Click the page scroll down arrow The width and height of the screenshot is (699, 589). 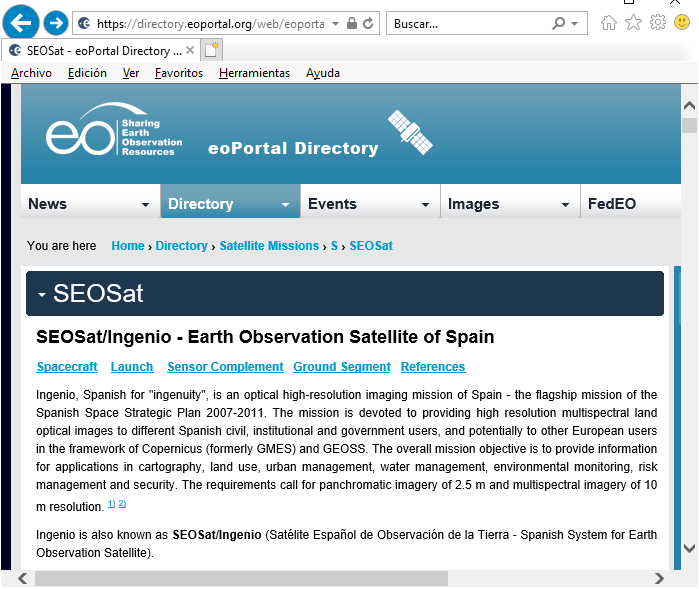coord(689,548)
